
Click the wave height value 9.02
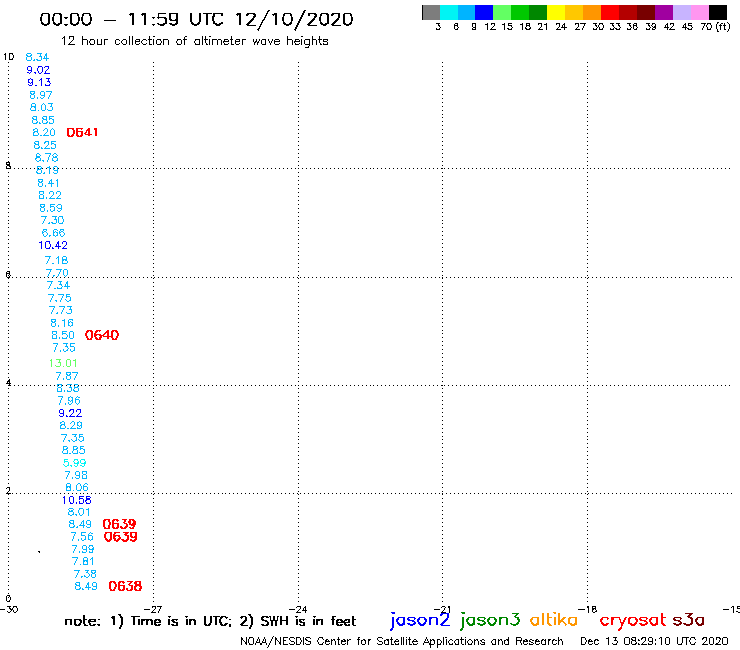point(38,70)
